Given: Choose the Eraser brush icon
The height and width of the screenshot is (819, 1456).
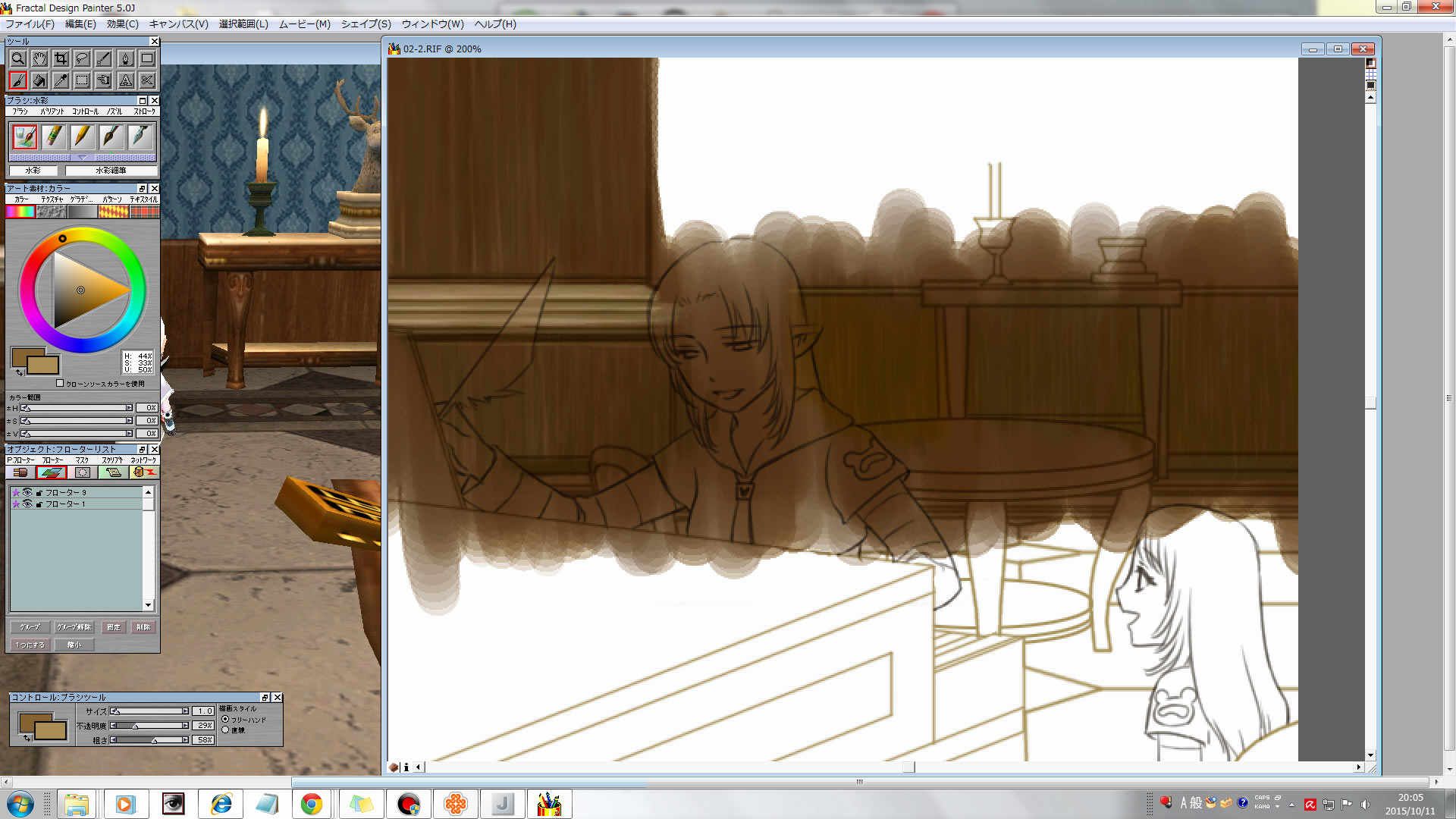Looking at the screenshot, I should [53, 136].
